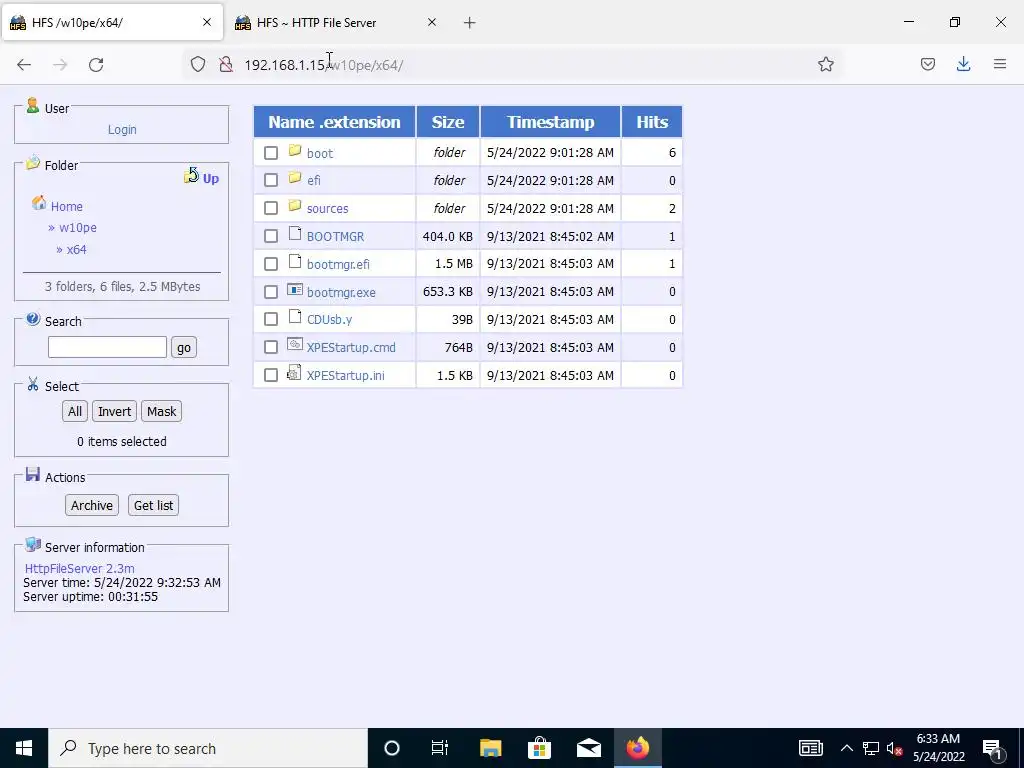Click the Login link
The width and height of the screenshot is (1024, 768).
122,129
